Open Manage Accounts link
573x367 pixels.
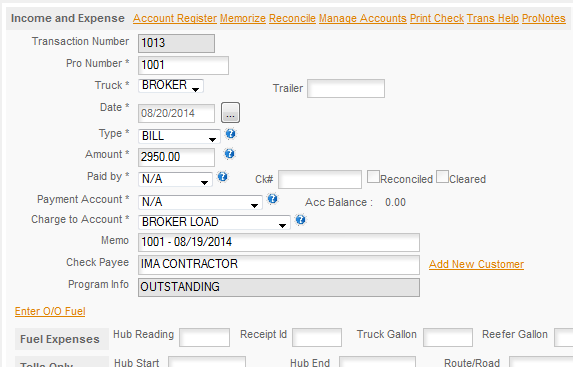click(x=363, y=18)
